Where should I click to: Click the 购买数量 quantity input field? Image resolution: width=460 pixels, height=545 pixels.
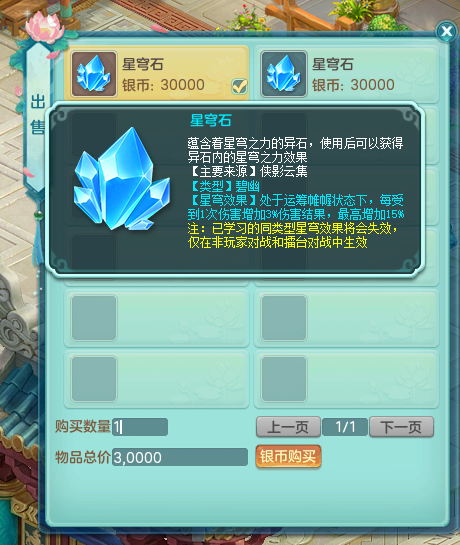[x=140, y=427]
